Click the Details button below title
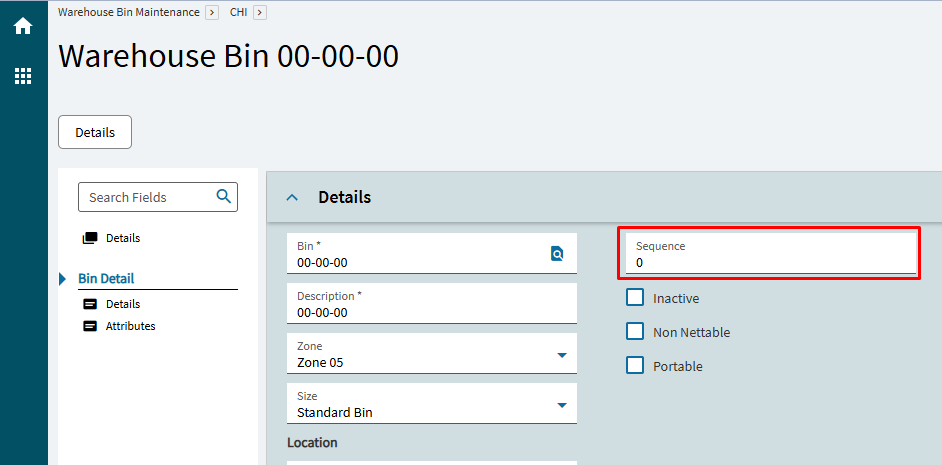 click(x=95, y=132)
